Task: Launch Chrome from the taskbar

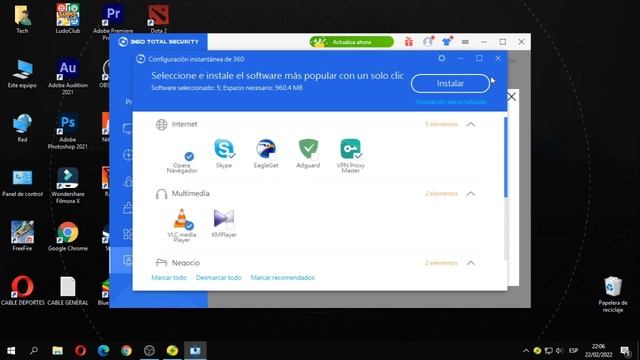Action: coord(126,351)
